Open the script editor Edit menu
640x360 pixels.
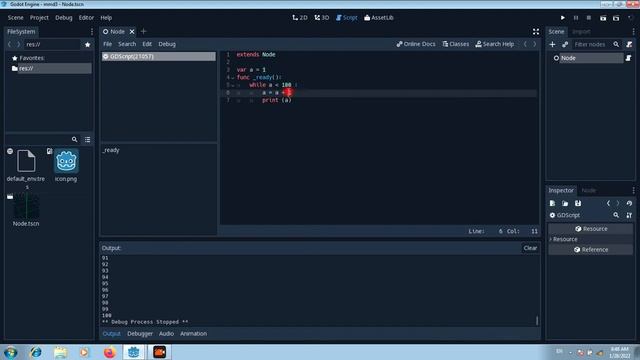tap(147, 44)
